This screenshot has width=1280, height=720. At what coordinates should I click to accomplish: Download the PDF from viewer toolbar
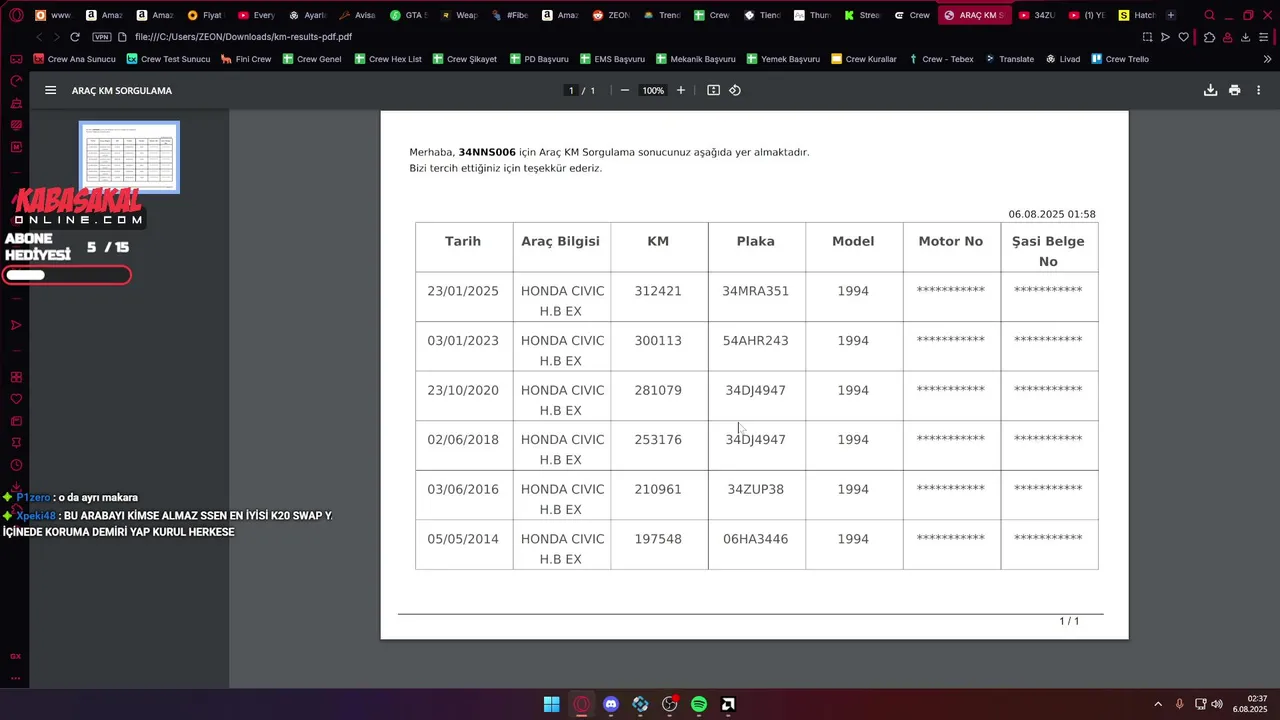(1210, 90)
